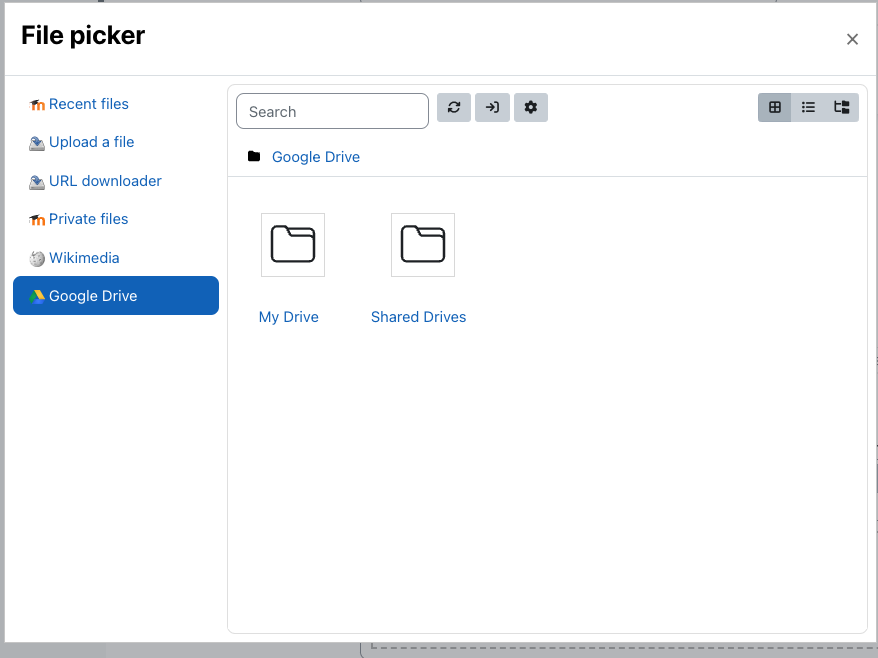Open the My Drive folder icon
878x658 pixels.
(x=293, y=245)
